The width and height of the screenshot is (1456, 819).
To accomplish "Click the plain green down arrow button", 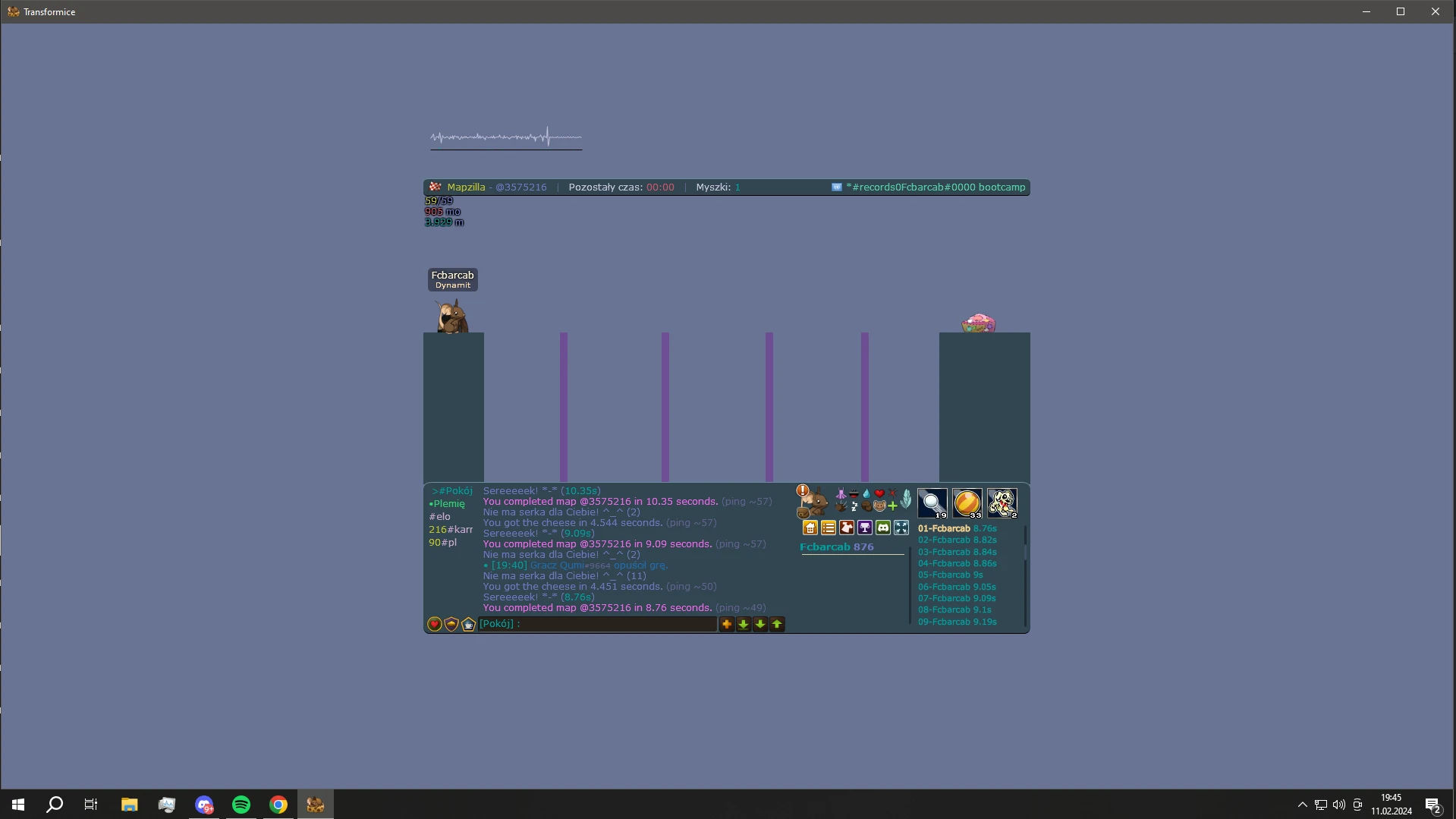I will tap(760, 624).
